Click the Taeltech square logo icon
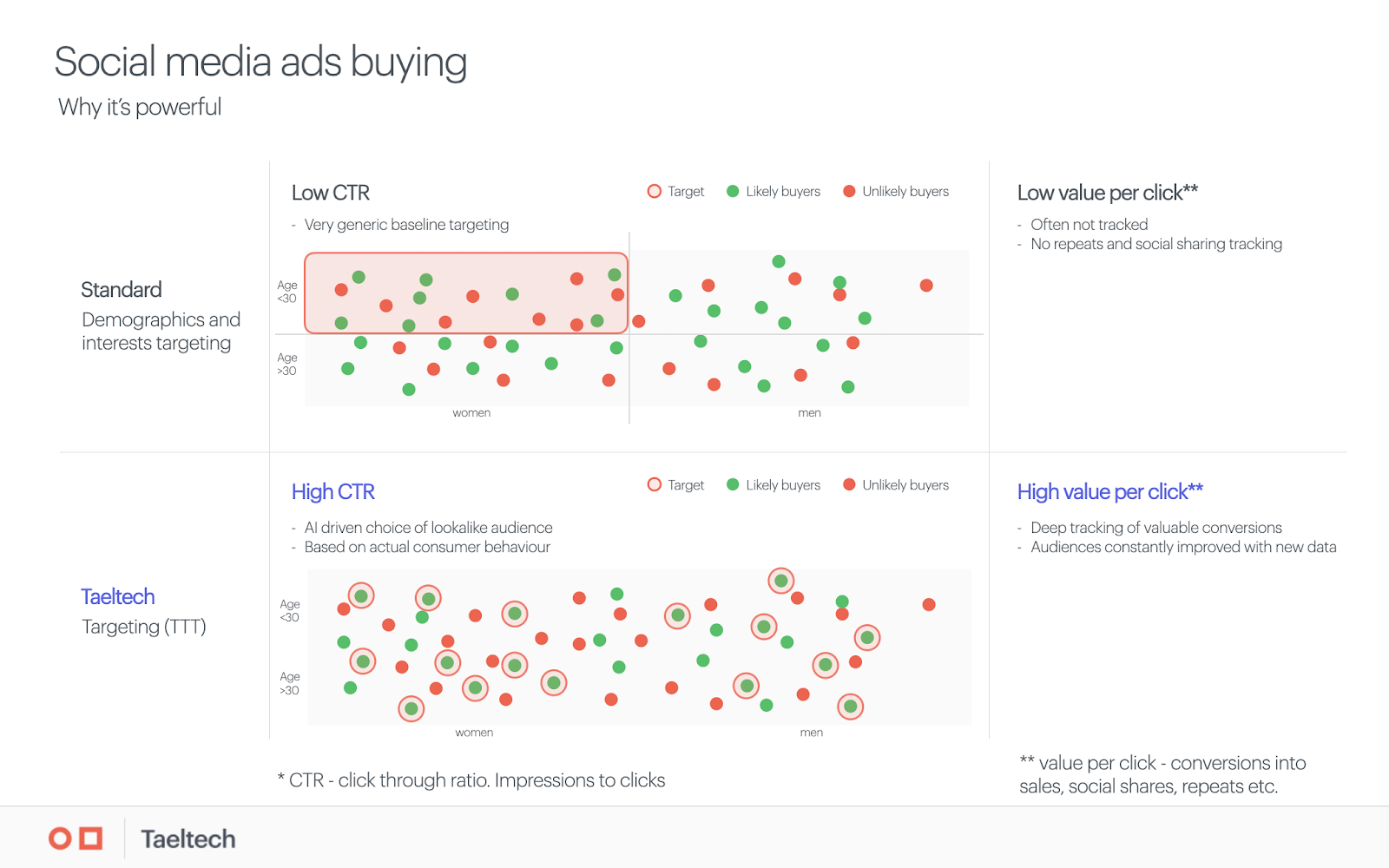The image size is (1389, 868). [x=91, y=838]
